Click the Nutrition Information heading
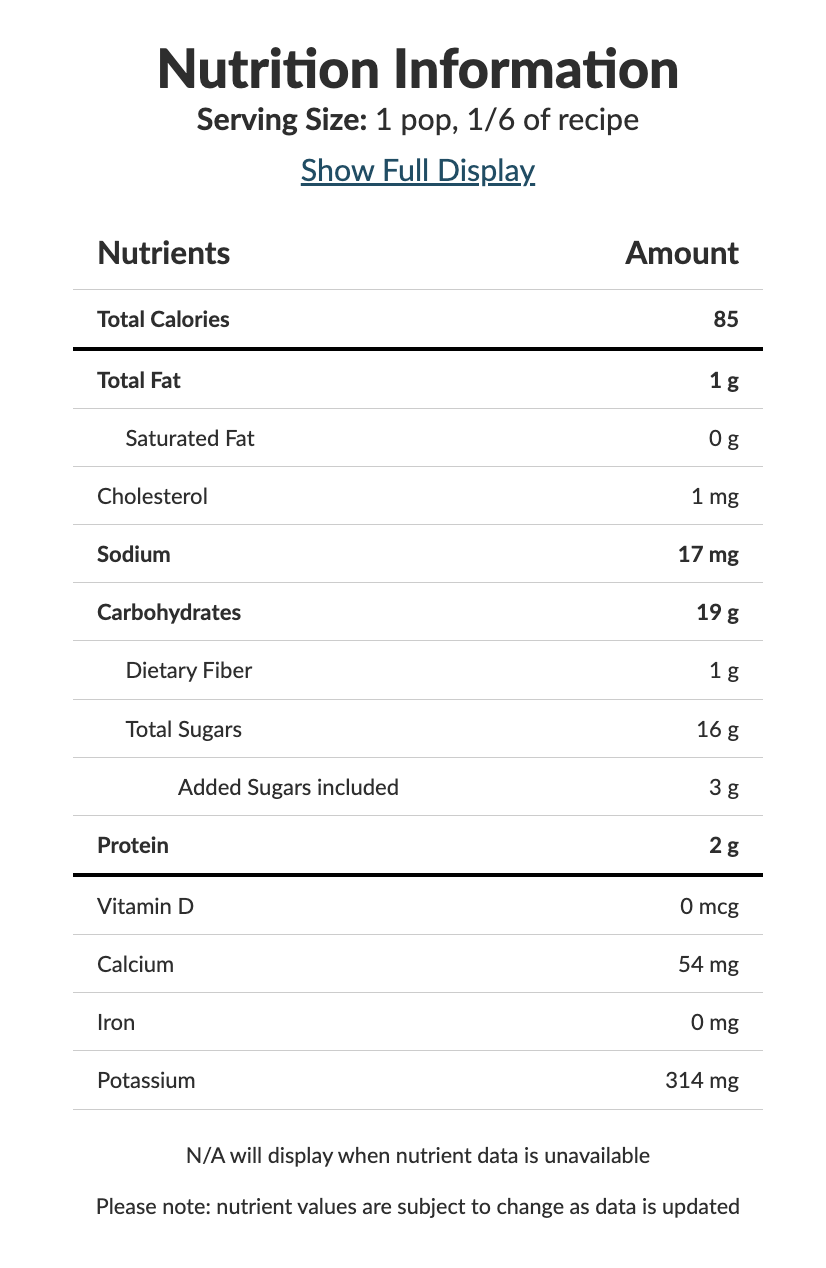The height and width of the screenshot is (1268, 826). click(418, 68)
